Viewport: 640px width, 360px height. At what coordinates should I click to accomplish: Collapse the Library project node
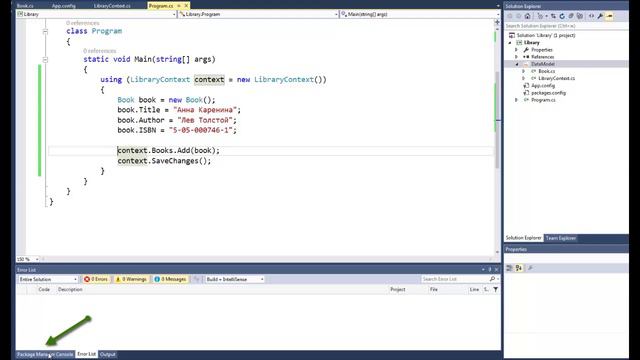(510, 42)
